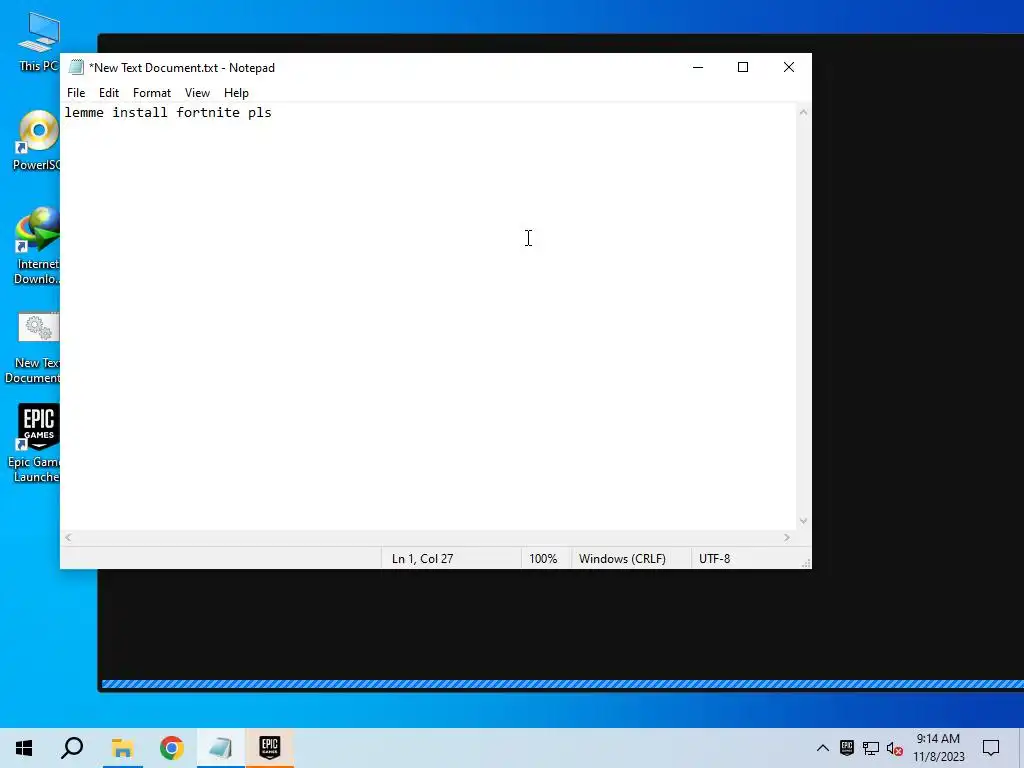
Task: Click the 100% zoom status entry
Action: 543,558
